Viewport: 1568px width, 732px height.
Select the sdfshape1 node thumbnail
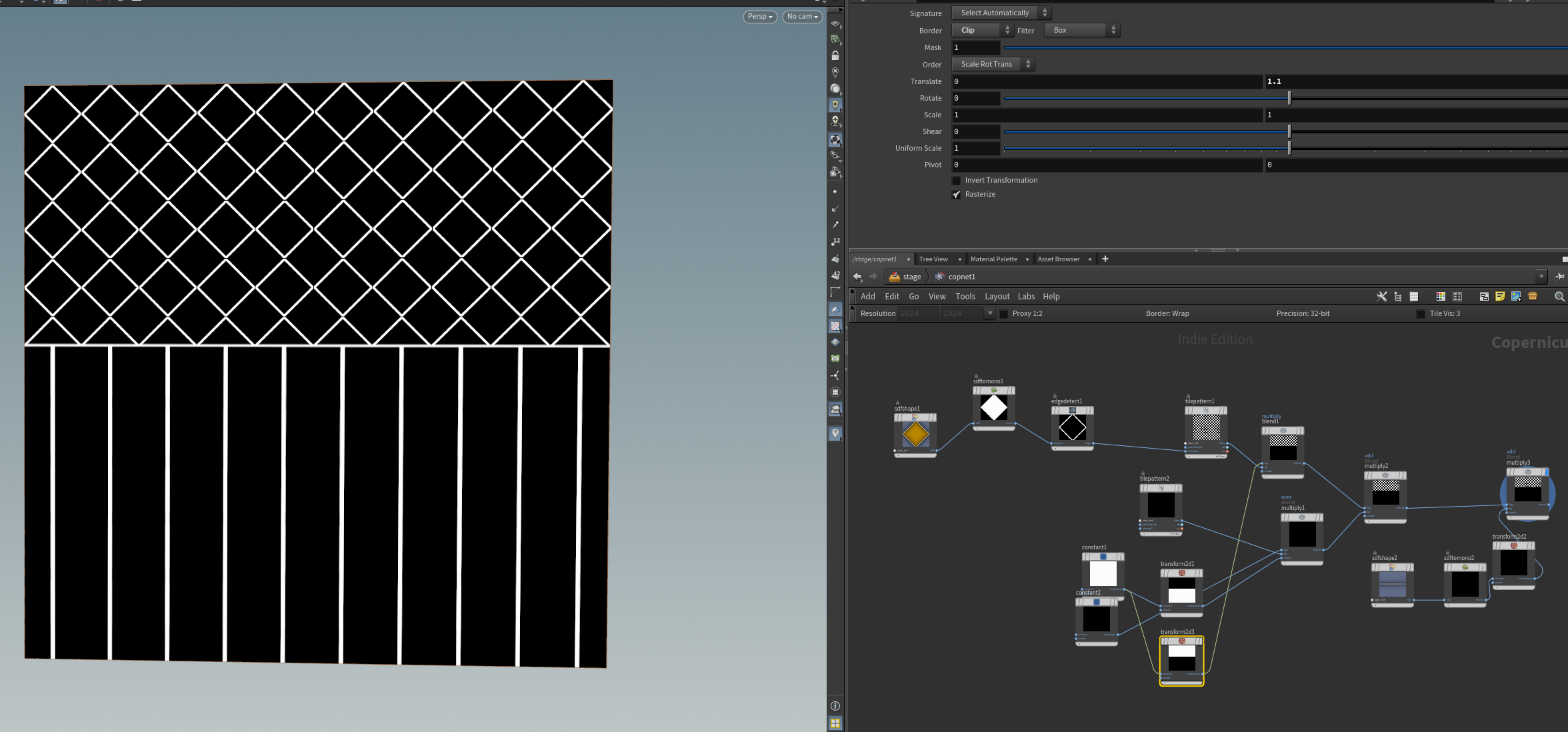point(915,435)
